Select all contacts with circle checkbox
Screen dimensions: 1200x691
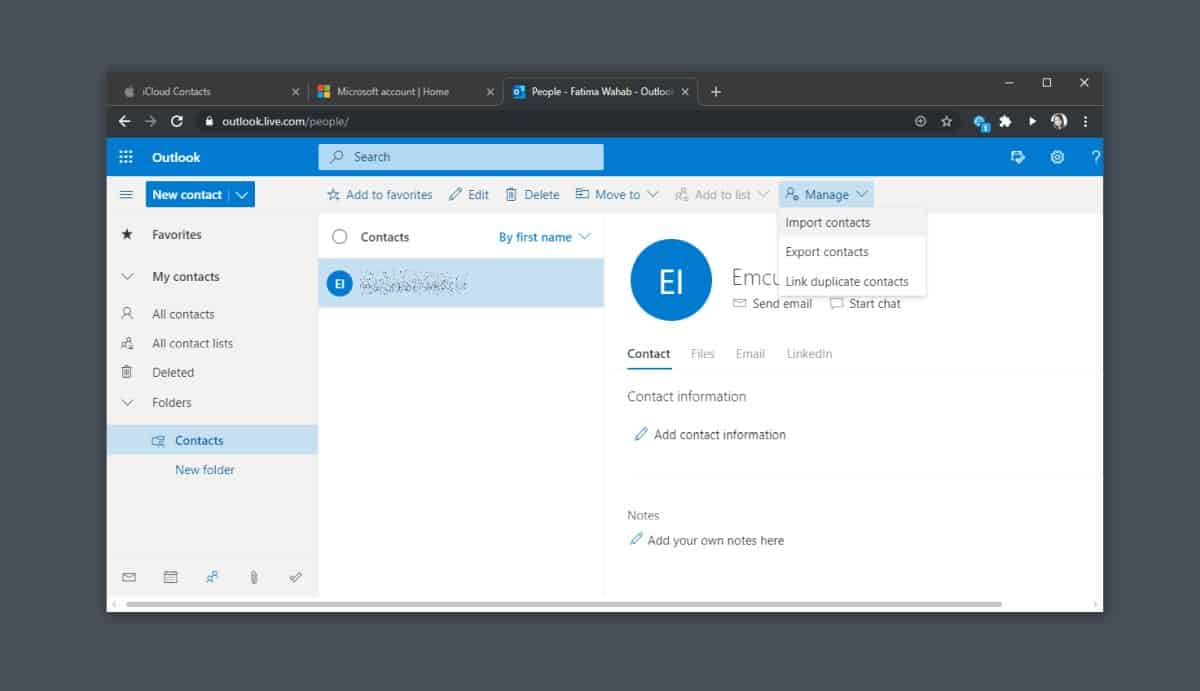coord(339,237)
